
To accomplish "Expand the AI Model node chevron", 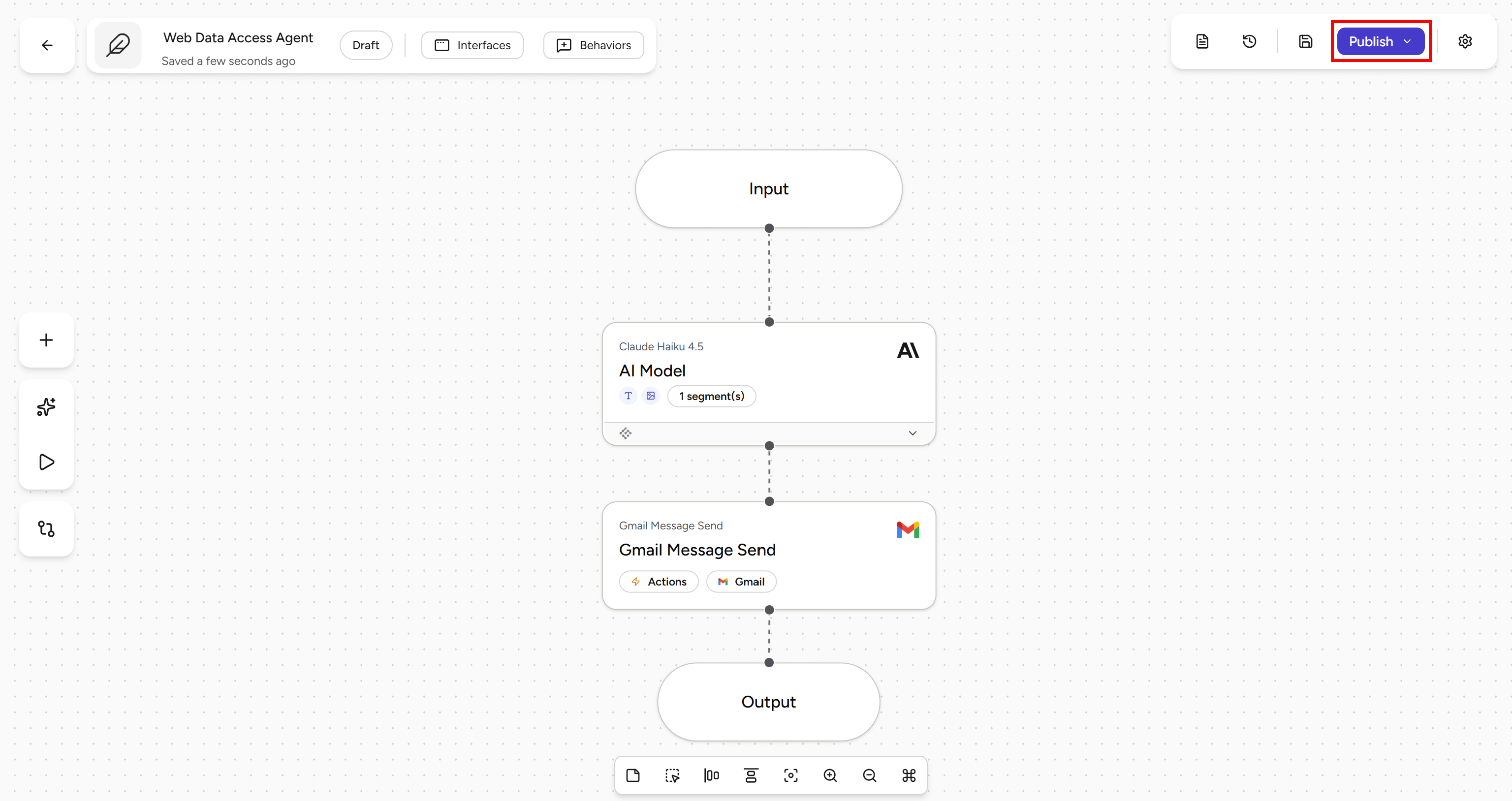I will coord(913,433).
